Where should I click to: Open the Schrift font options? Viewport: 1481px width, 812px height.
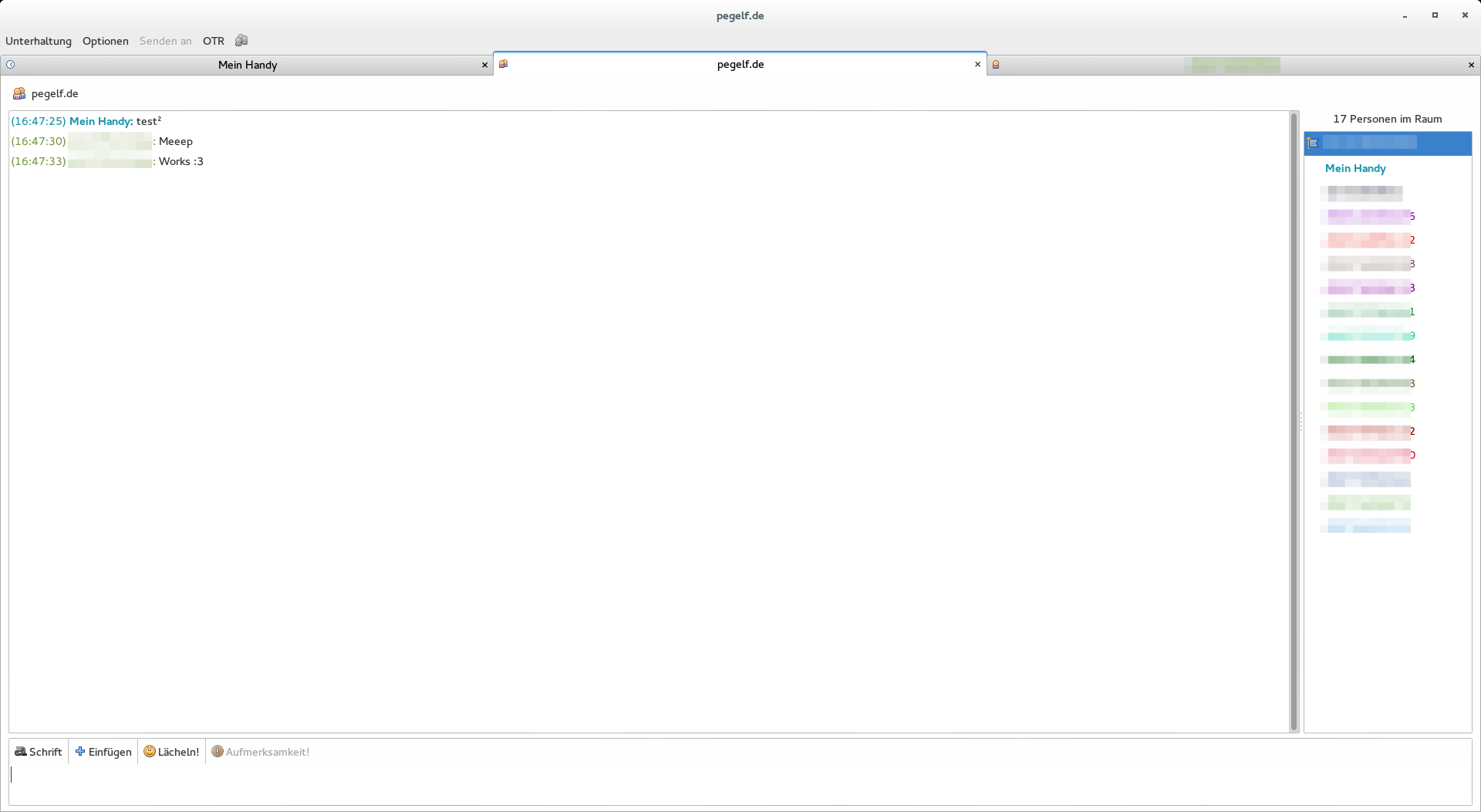(39, 752)
